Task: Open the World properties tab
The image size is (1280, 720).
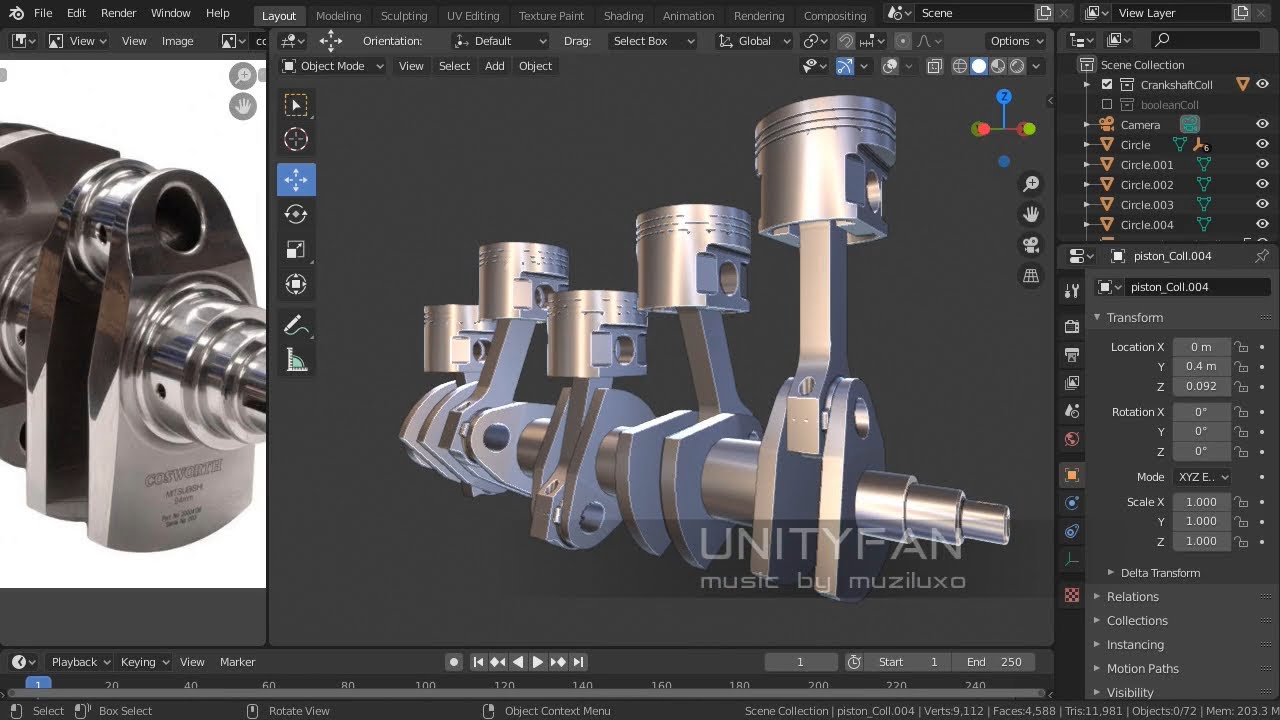Action: [x=1072, y=439]
